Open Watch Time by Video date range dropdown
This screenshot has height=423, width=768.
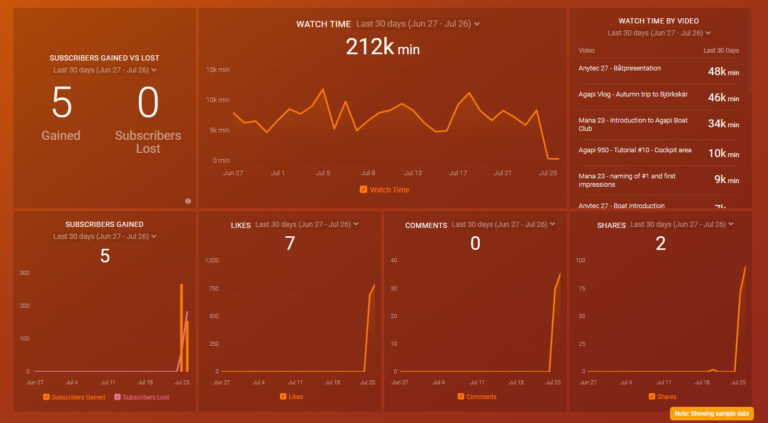pos(659,33)
